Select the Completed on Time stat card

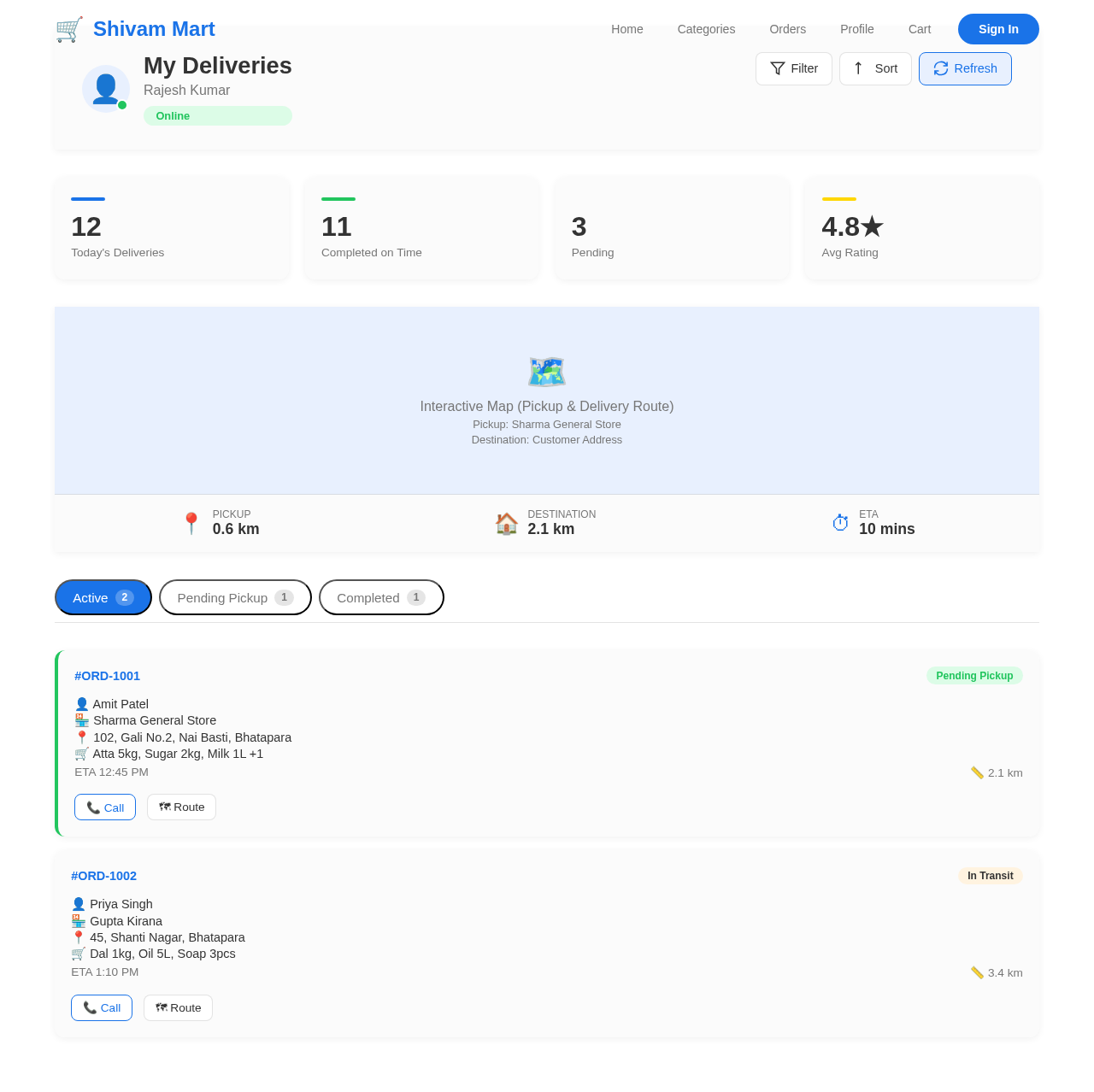(422, 228)
